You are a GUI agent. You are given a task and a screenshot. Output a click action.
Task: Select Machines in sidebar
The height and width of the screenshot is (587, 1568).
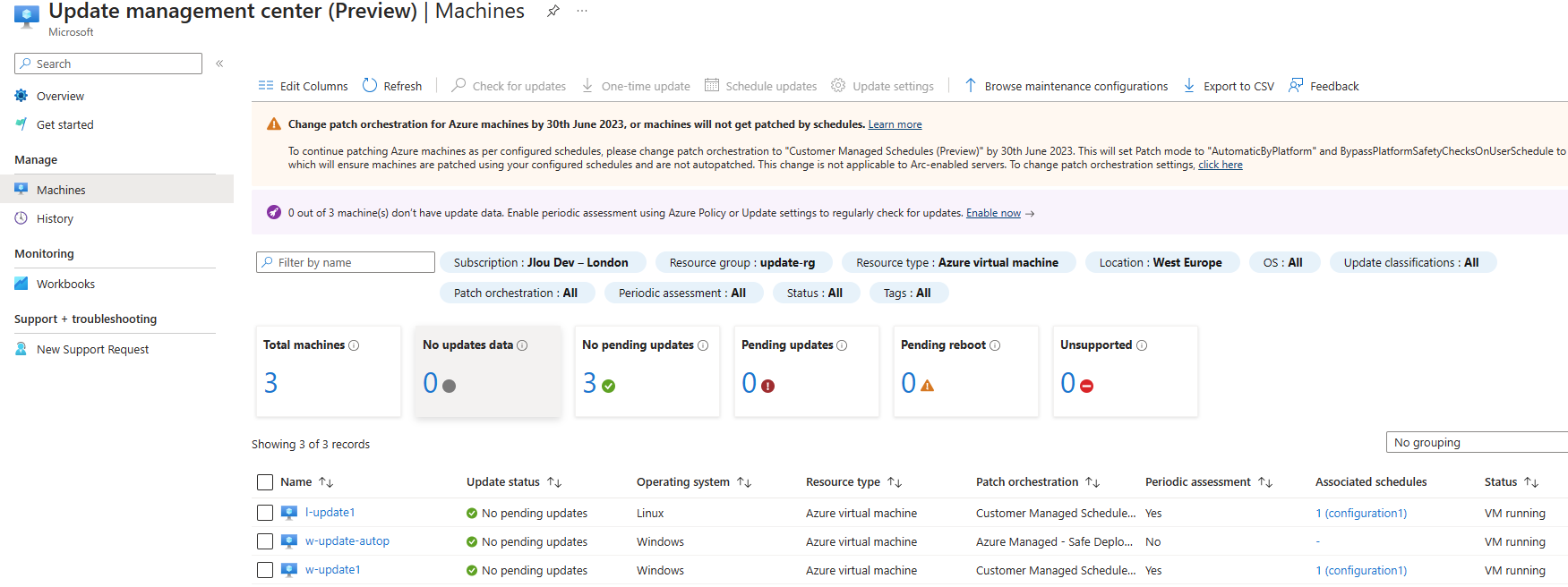tap(116, 190)
